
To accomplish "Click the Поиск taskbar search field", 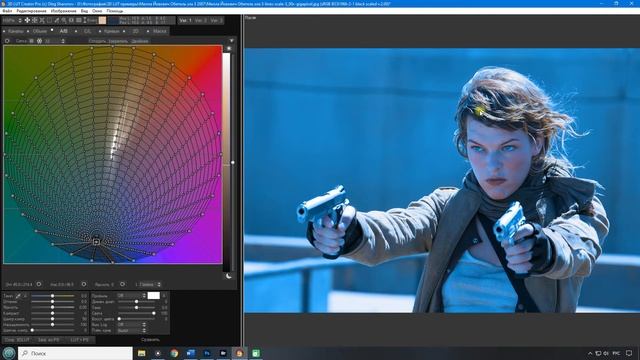I will point(75,353).
